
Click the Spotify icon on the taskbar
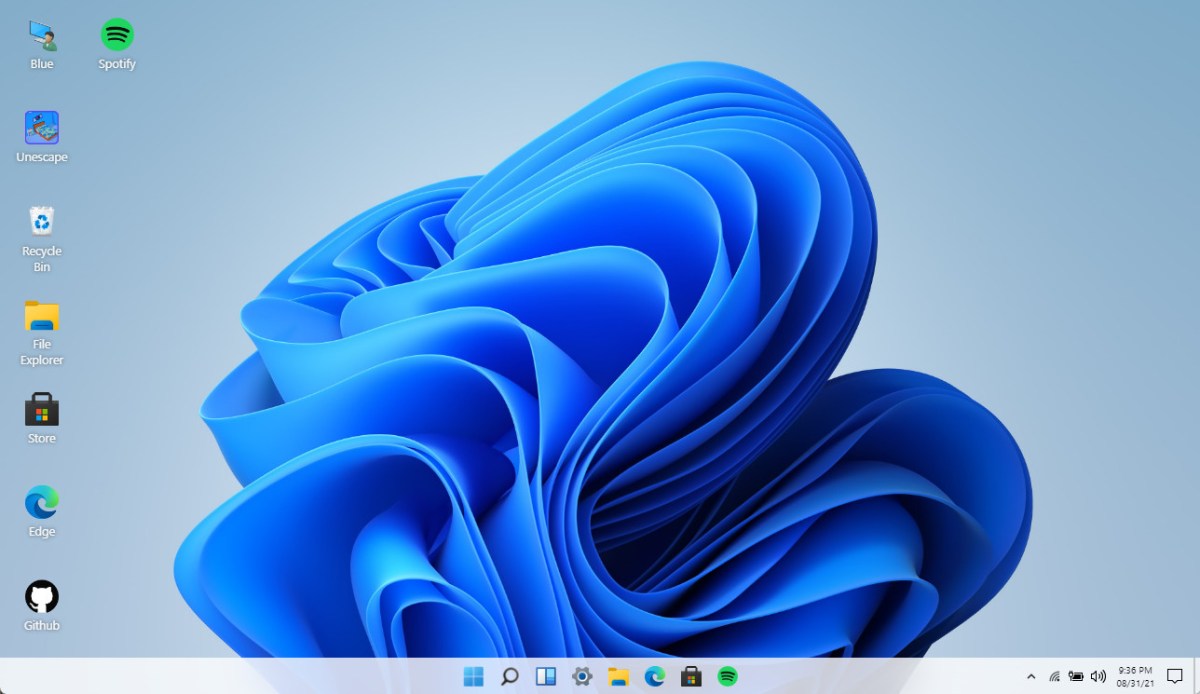[x=727, y=677]
